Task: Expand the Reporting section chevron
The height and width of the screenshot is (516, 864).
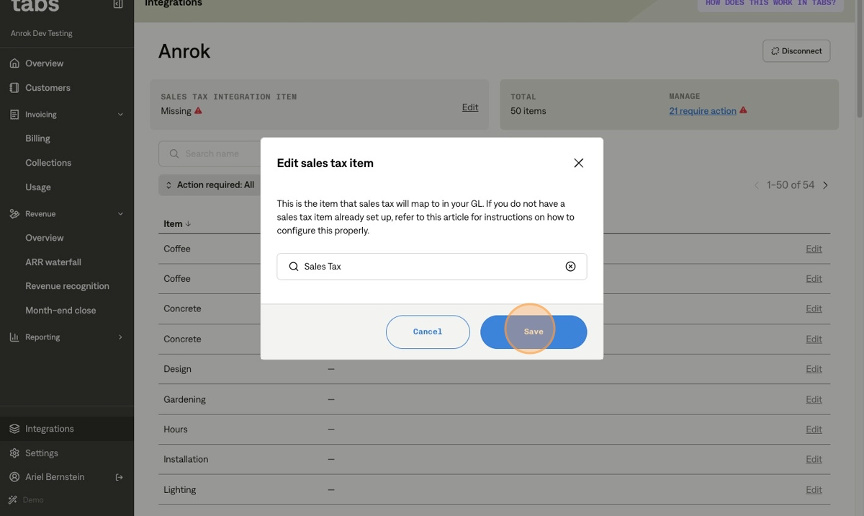Action: [x=120, y=337]
